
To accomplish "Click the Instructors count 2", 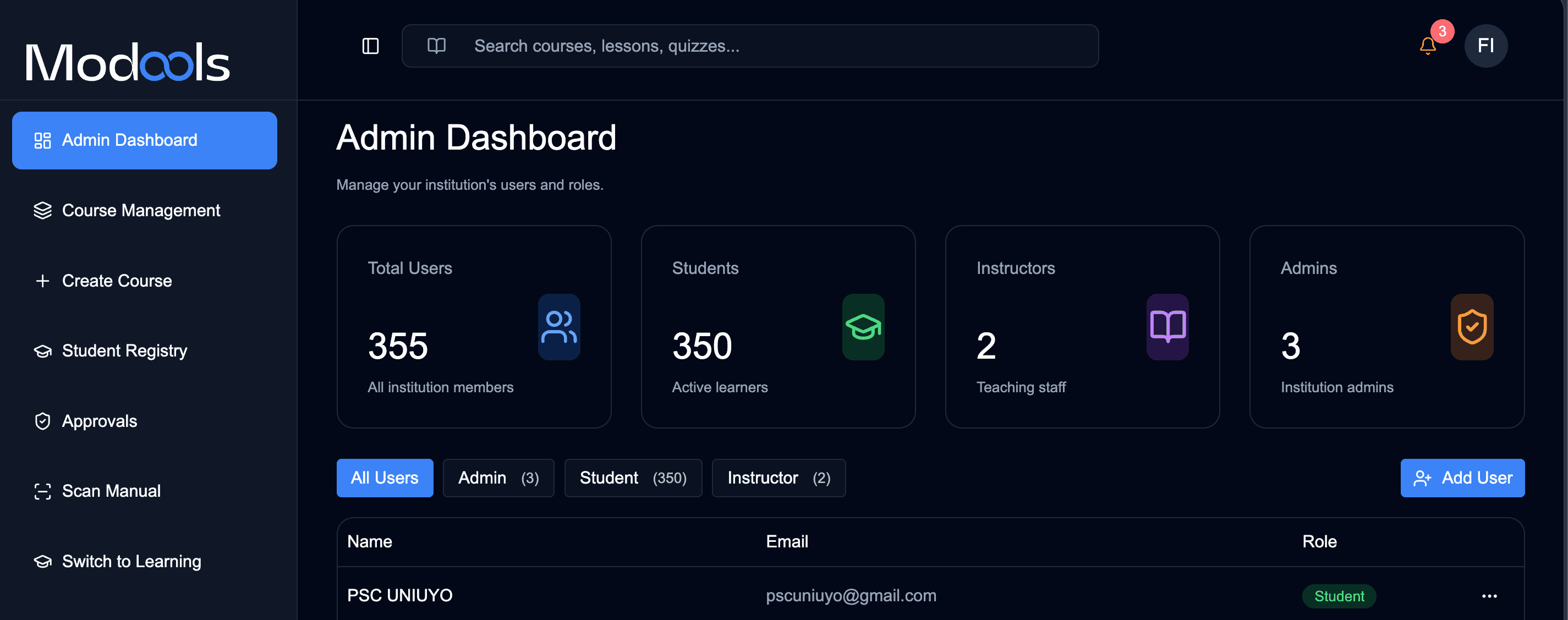I will point(986,346).
